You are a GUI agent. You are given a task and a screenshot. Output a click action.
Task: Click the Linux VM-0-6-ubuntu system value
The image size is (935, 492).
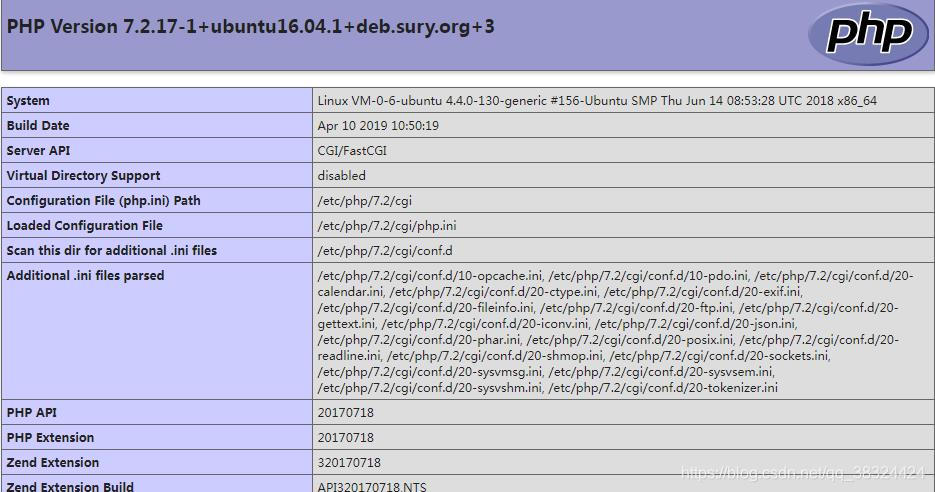click(x=597, y=101)
